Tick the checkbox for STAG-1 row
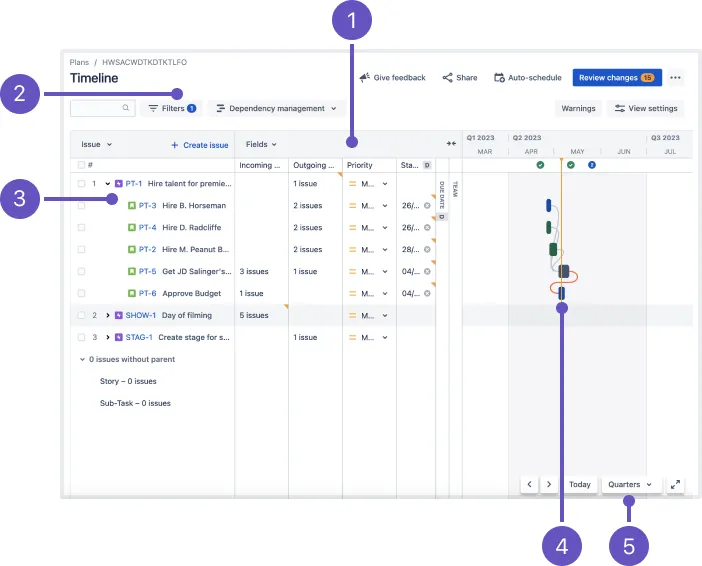The width and height of the screenshot is (702, 566). point(81,337)
